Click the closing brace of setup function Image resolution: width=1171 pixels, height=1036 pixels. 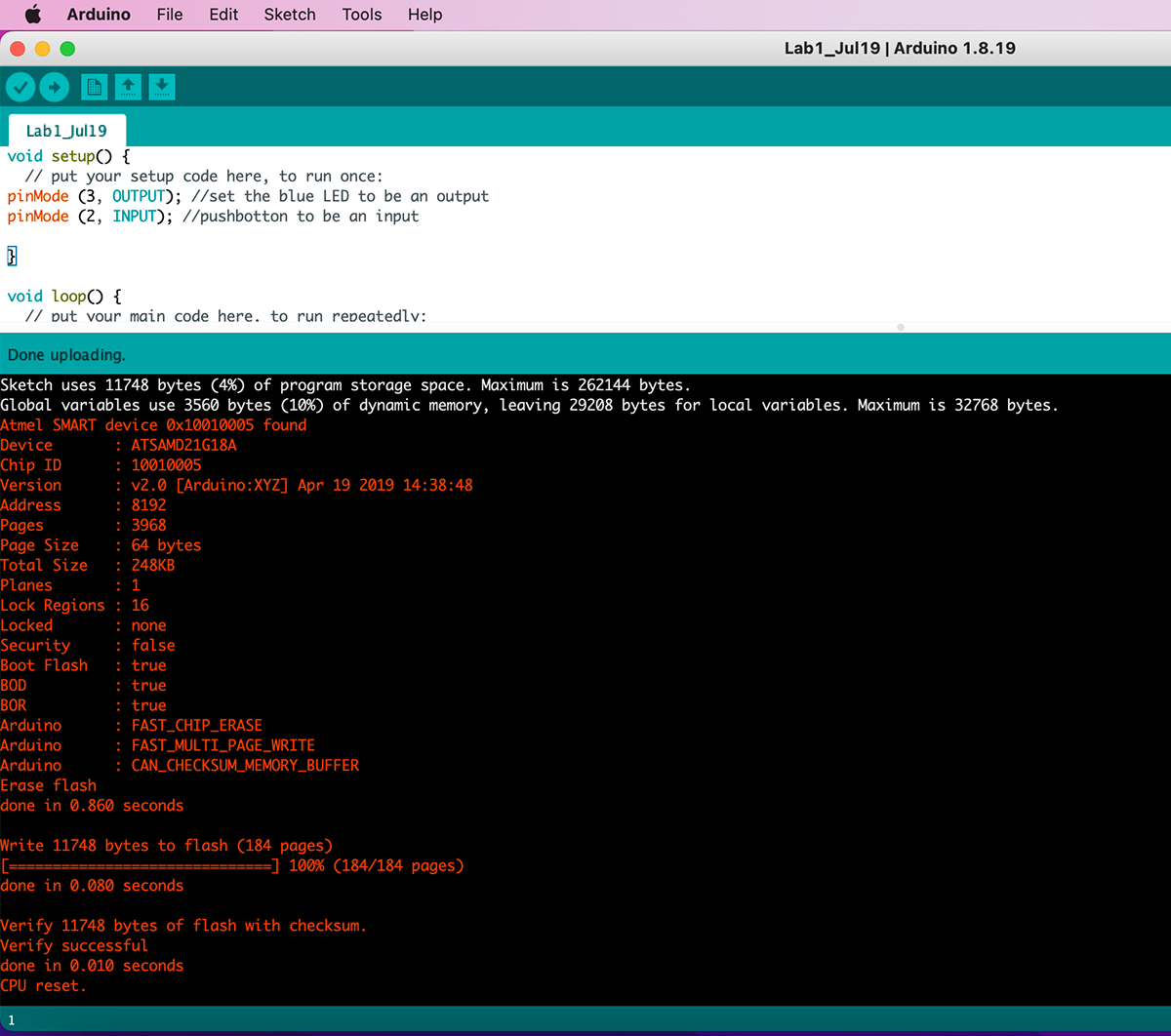coord(12,257)
